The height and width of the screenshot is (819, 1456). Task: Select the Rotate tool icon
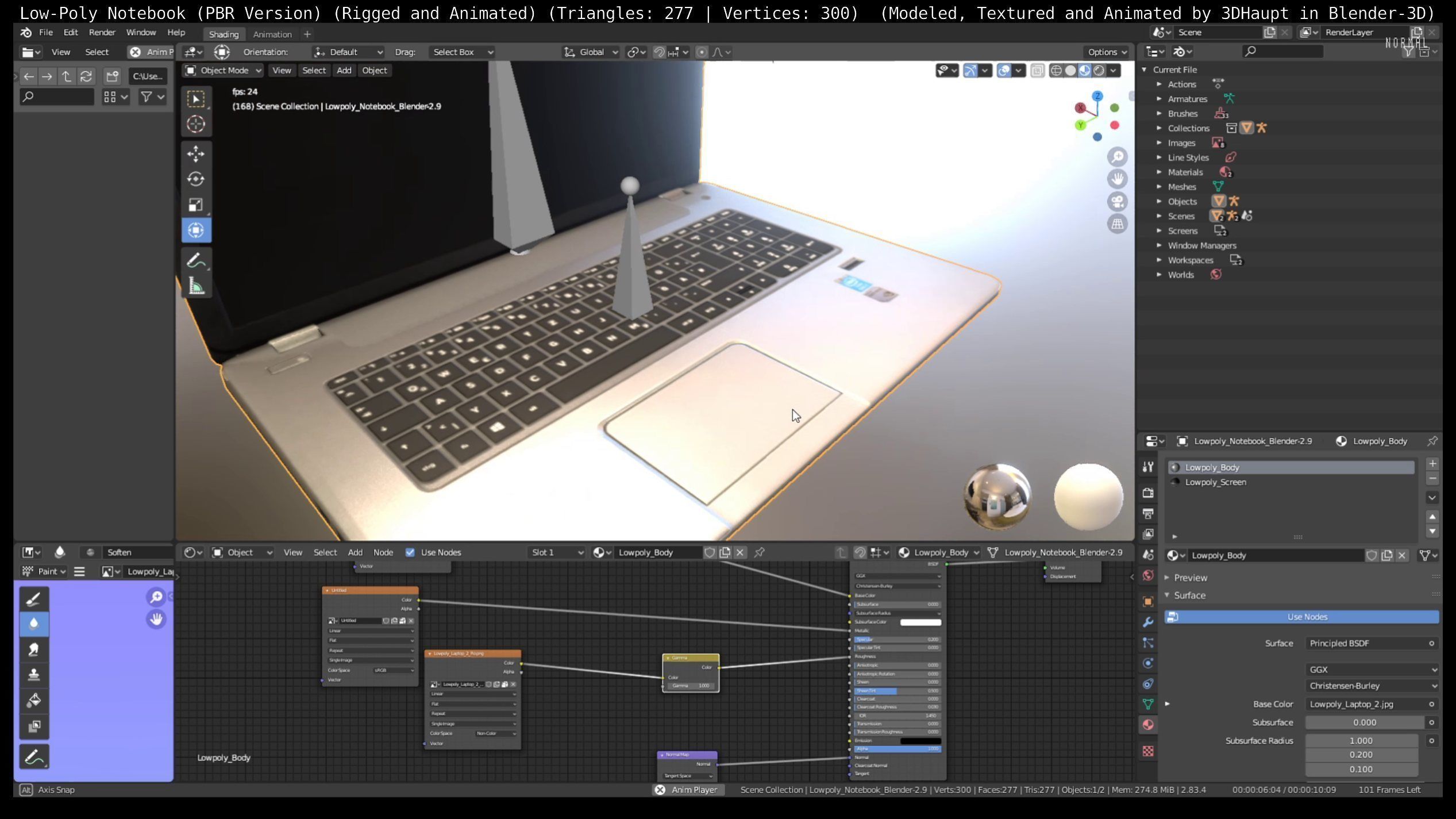(x=195, y=179)
